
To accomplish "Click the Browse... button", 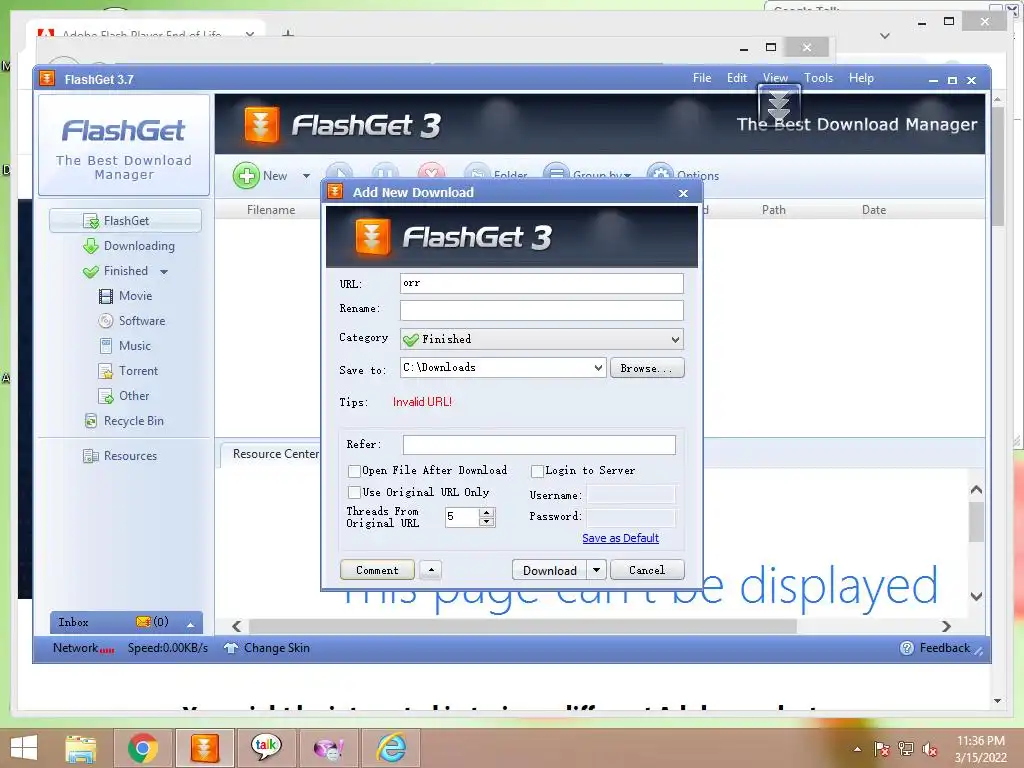I will click(x=647, y=368).
